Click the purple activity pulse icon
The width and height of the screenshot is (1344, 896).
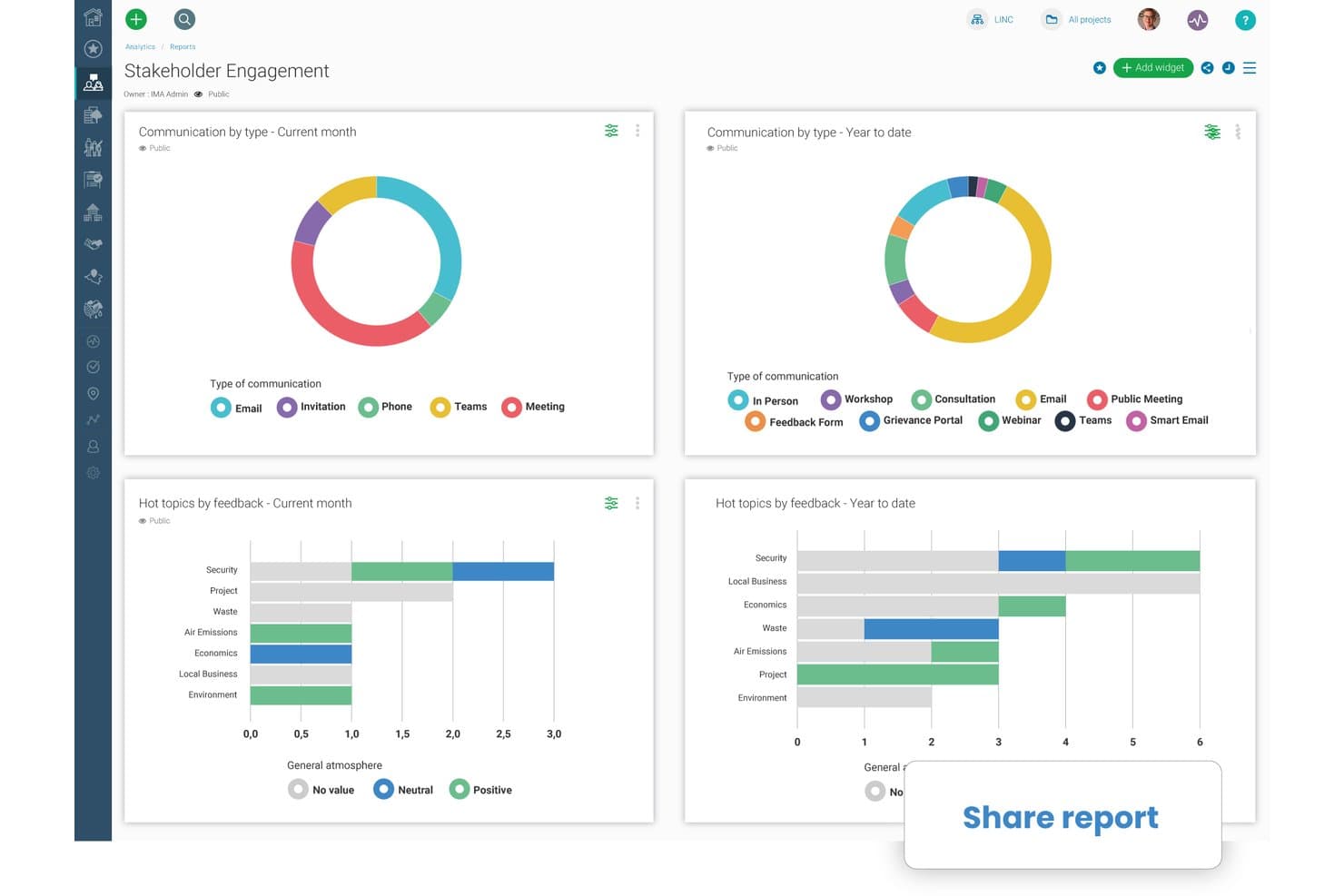[x=1198, y=19]
